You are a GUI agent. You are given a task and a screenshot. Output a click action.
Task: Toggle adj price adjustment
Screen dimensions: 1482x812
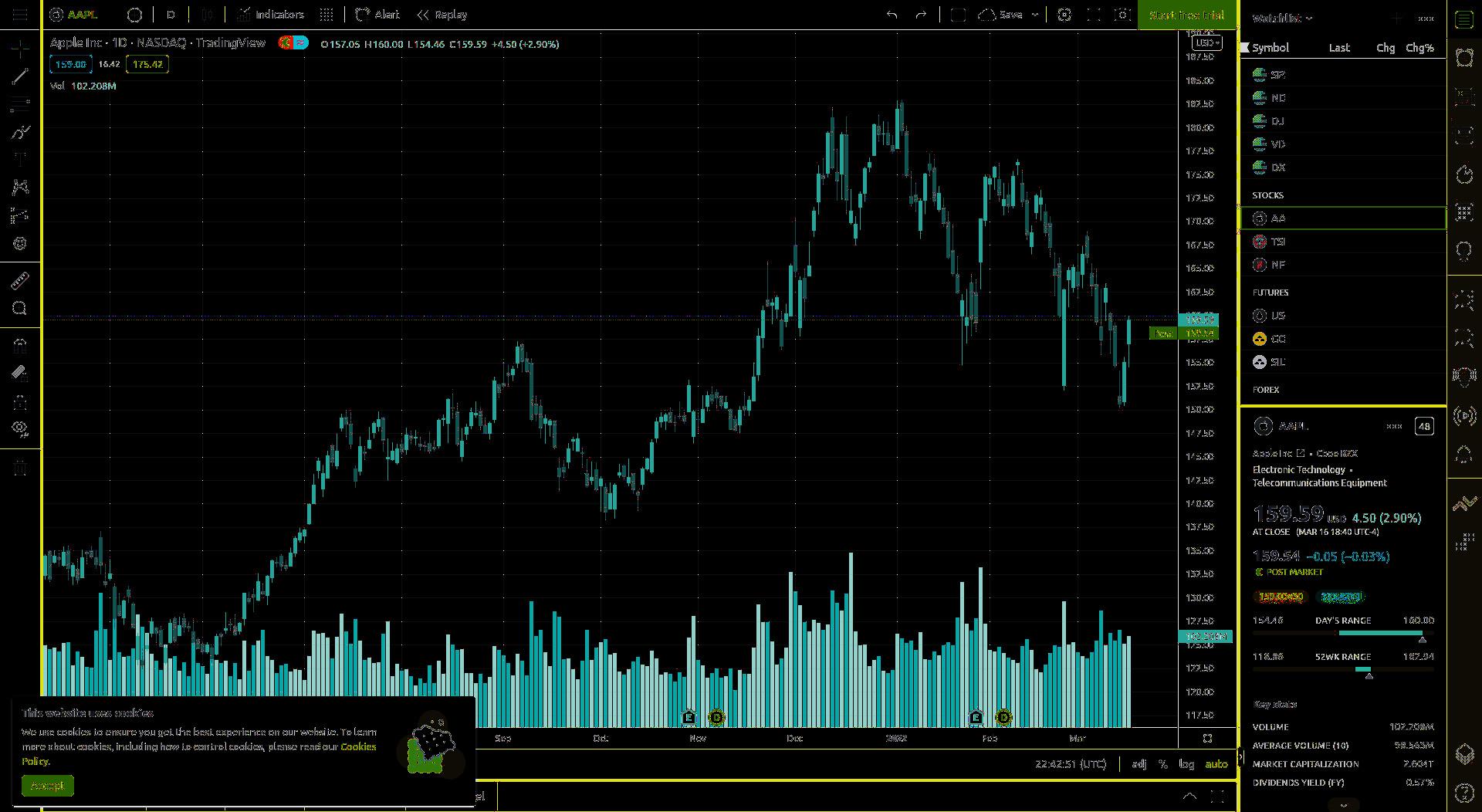point(1139,764)
